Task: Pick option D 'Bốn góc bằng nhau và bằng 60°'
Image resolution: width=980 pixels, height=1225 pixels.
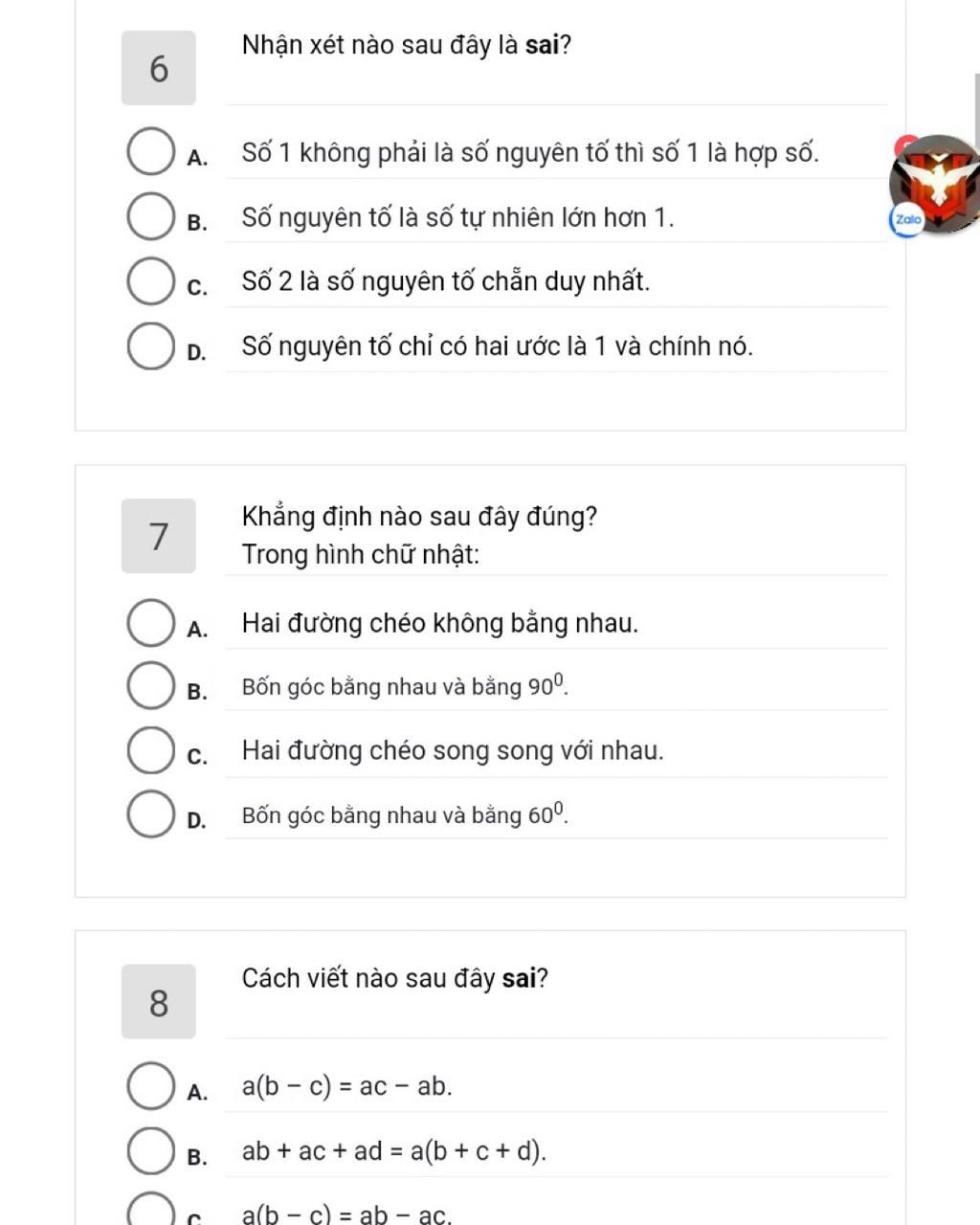Action: [150, 815]
